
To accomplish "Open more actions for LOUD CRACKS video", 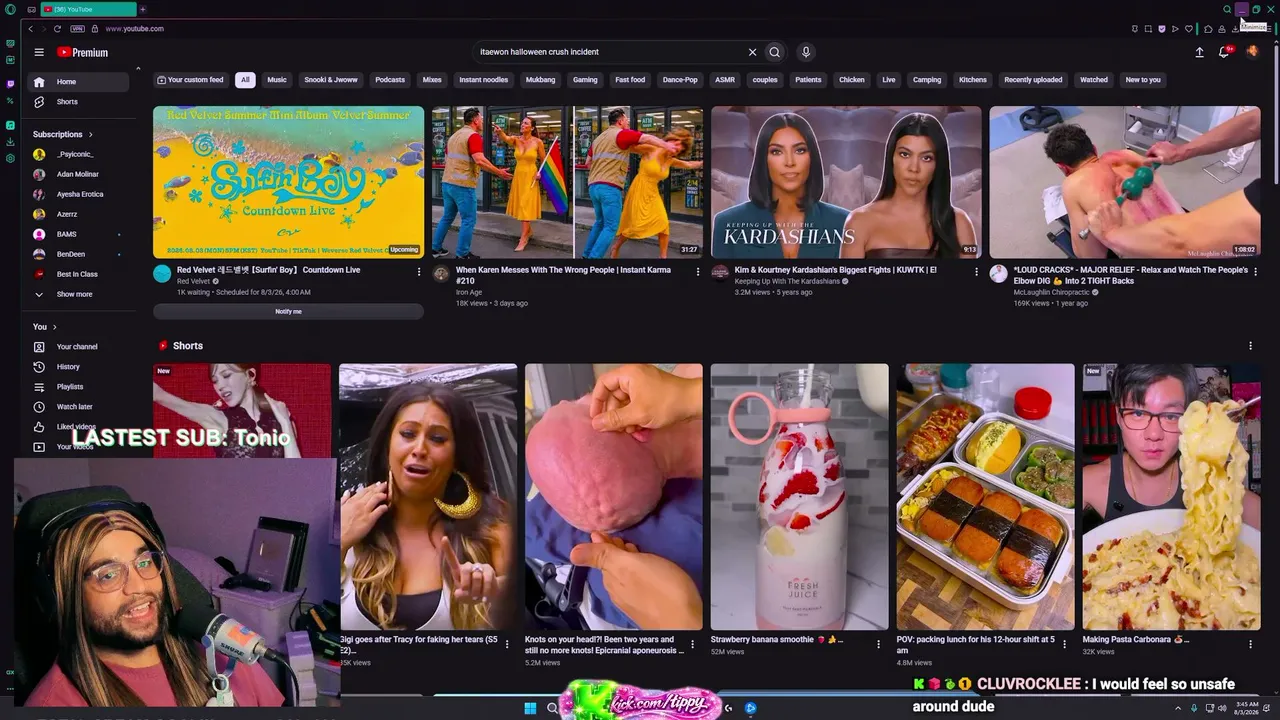I will [x=1255, y=271].
